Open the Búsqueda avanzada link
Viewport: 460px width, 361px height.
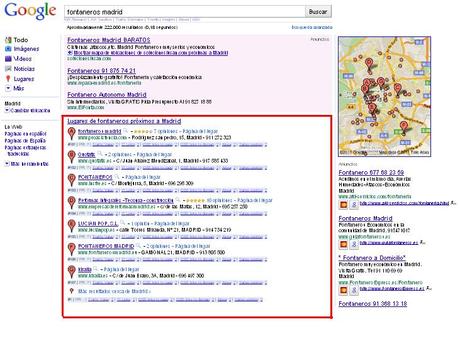point(312,27)
